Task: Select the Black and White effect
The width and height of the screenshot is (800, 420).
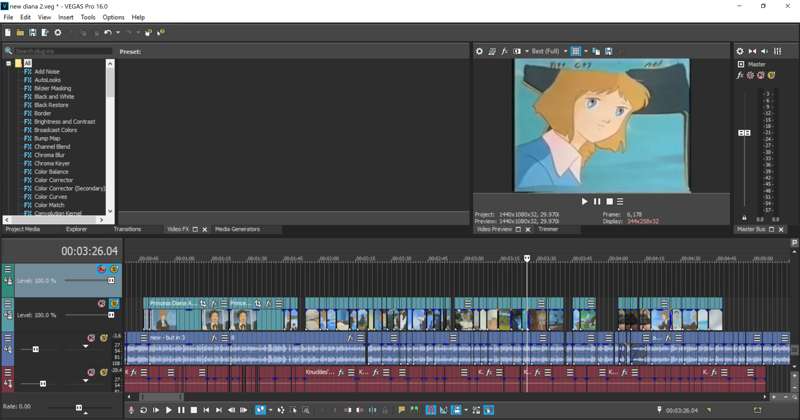Action: pos(54,96)
